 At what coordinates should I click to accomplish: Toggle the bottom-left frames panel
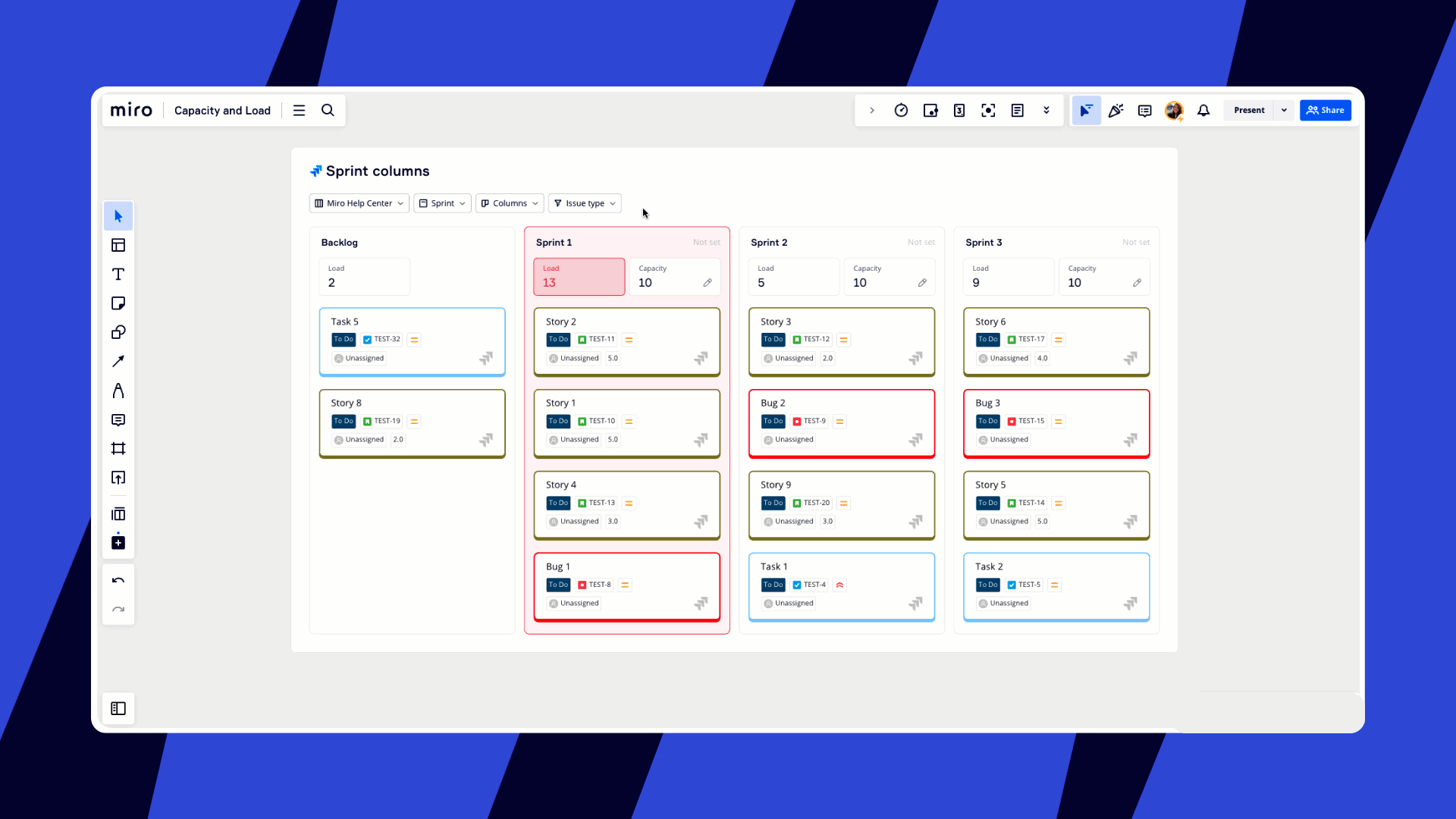point(118,708)
